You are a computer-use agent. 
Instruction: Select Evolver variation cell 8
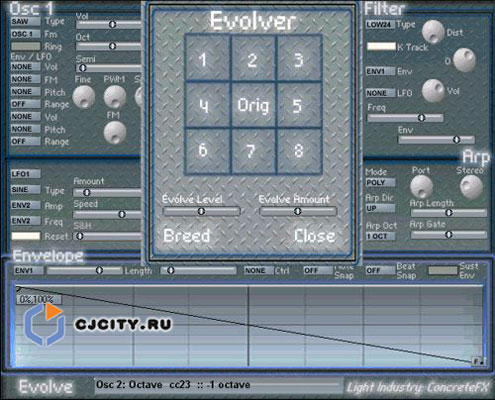pyautogui.click(x=299, y=151)
